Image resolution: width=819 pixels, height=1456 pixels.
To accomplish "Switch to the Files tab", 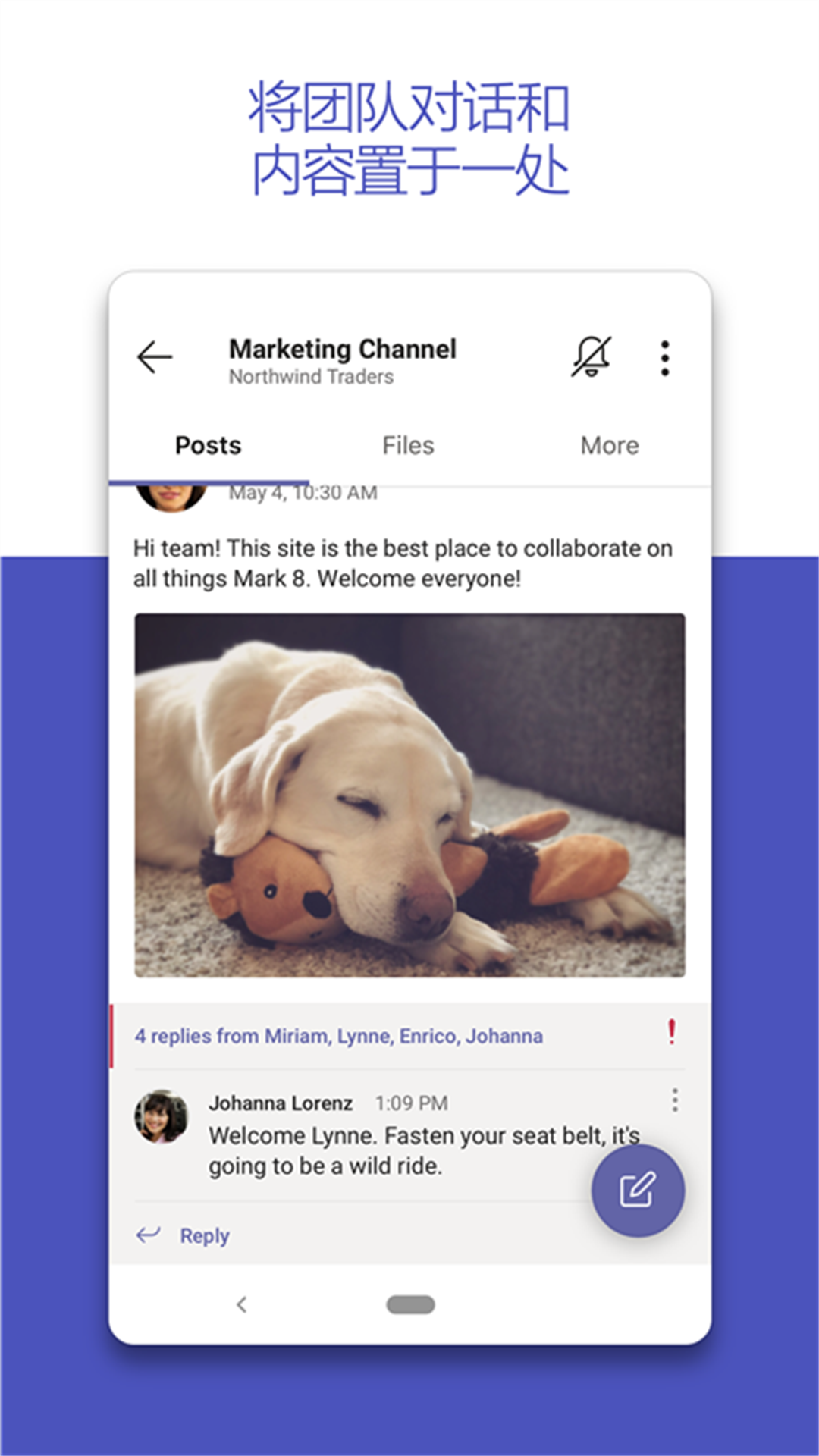I will click(408, 446).
